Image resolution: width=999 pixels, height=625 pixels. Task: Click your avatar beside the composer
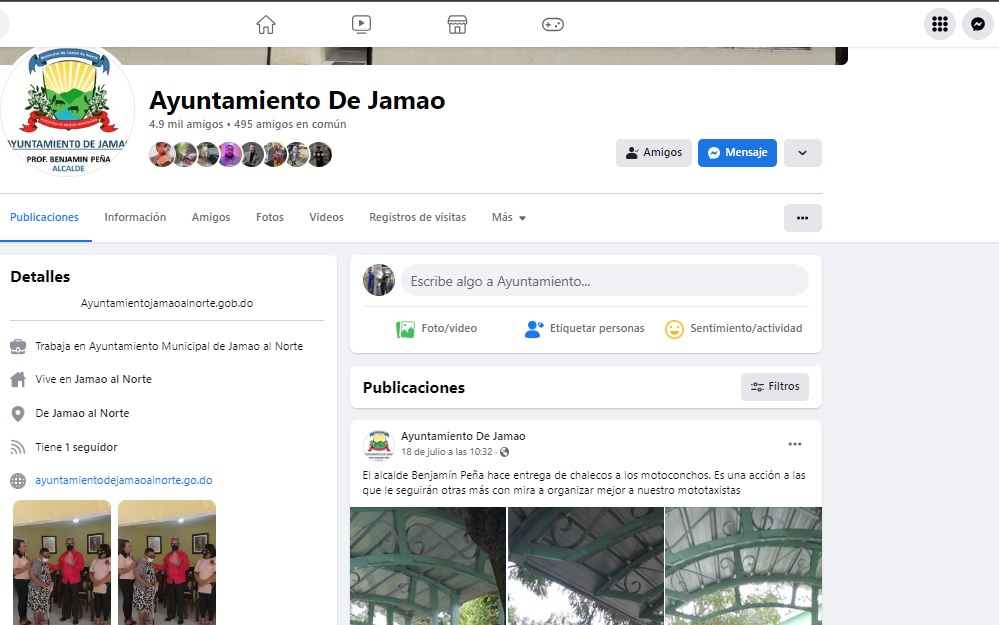(x=379, y=280)
